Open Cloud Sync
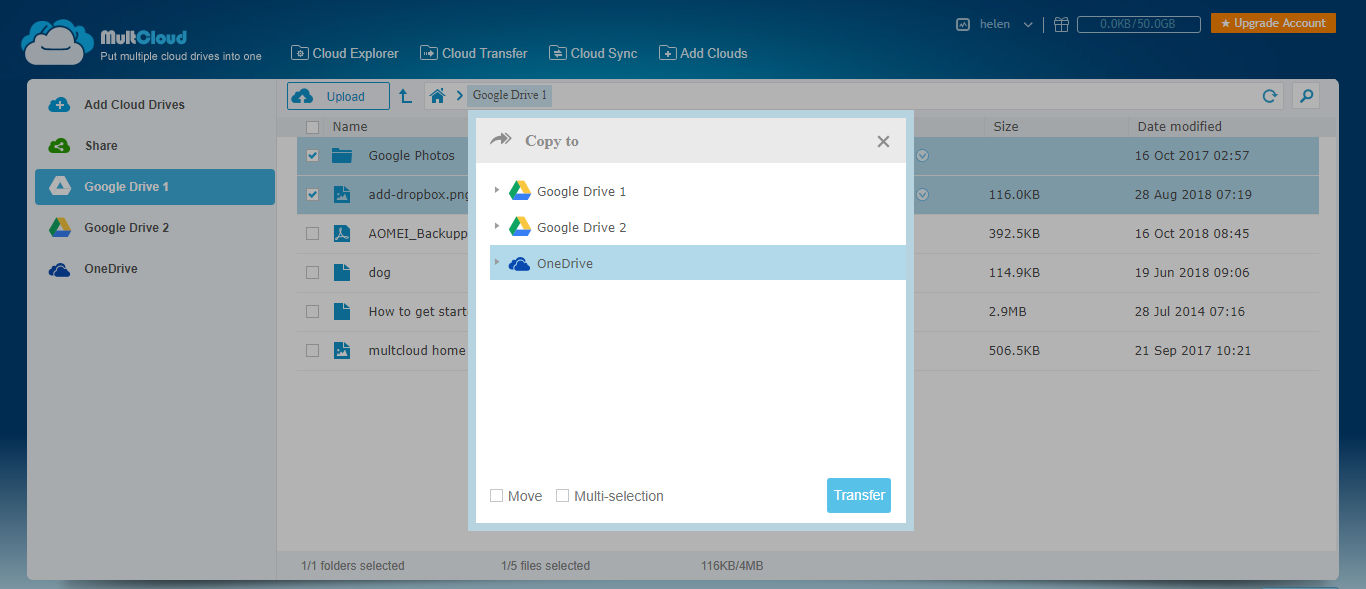Screen dimensions: 1366x589 [592, 53]
